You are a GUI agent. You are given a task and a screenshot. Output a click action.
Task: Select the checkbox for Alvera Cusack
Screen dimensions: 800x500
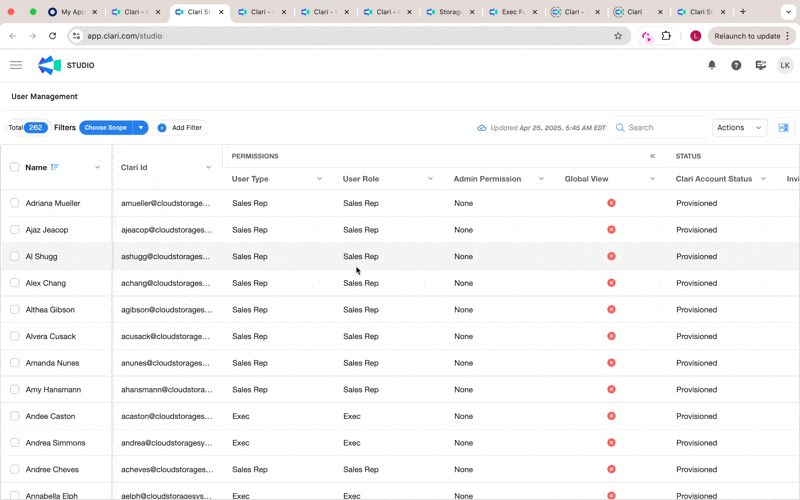[14, 336]
